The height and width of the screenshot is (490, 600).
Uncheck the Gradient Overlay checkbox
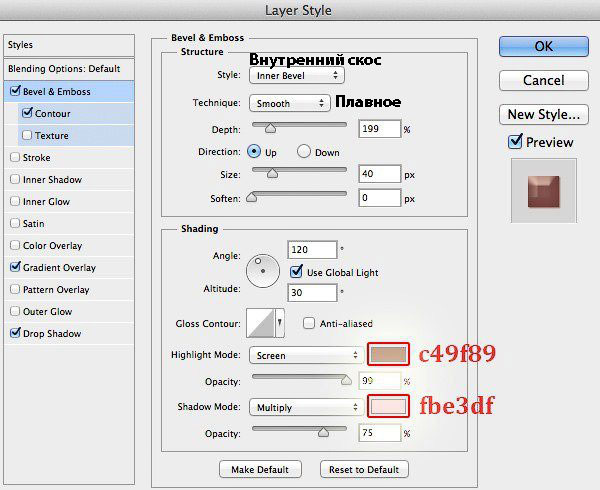point(15,267)
